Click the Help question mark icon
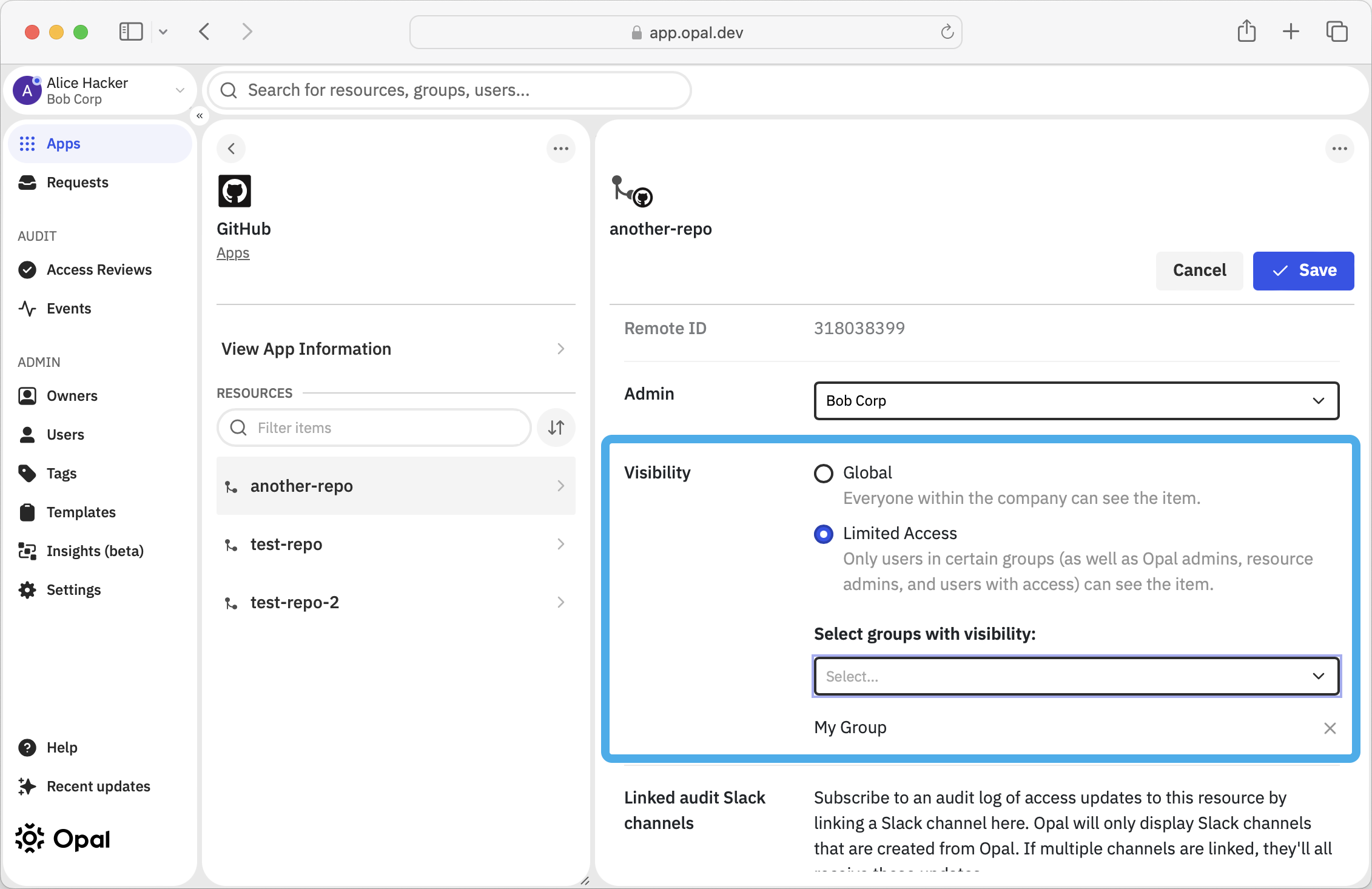The image size is (1372, 889). (27, 748)
